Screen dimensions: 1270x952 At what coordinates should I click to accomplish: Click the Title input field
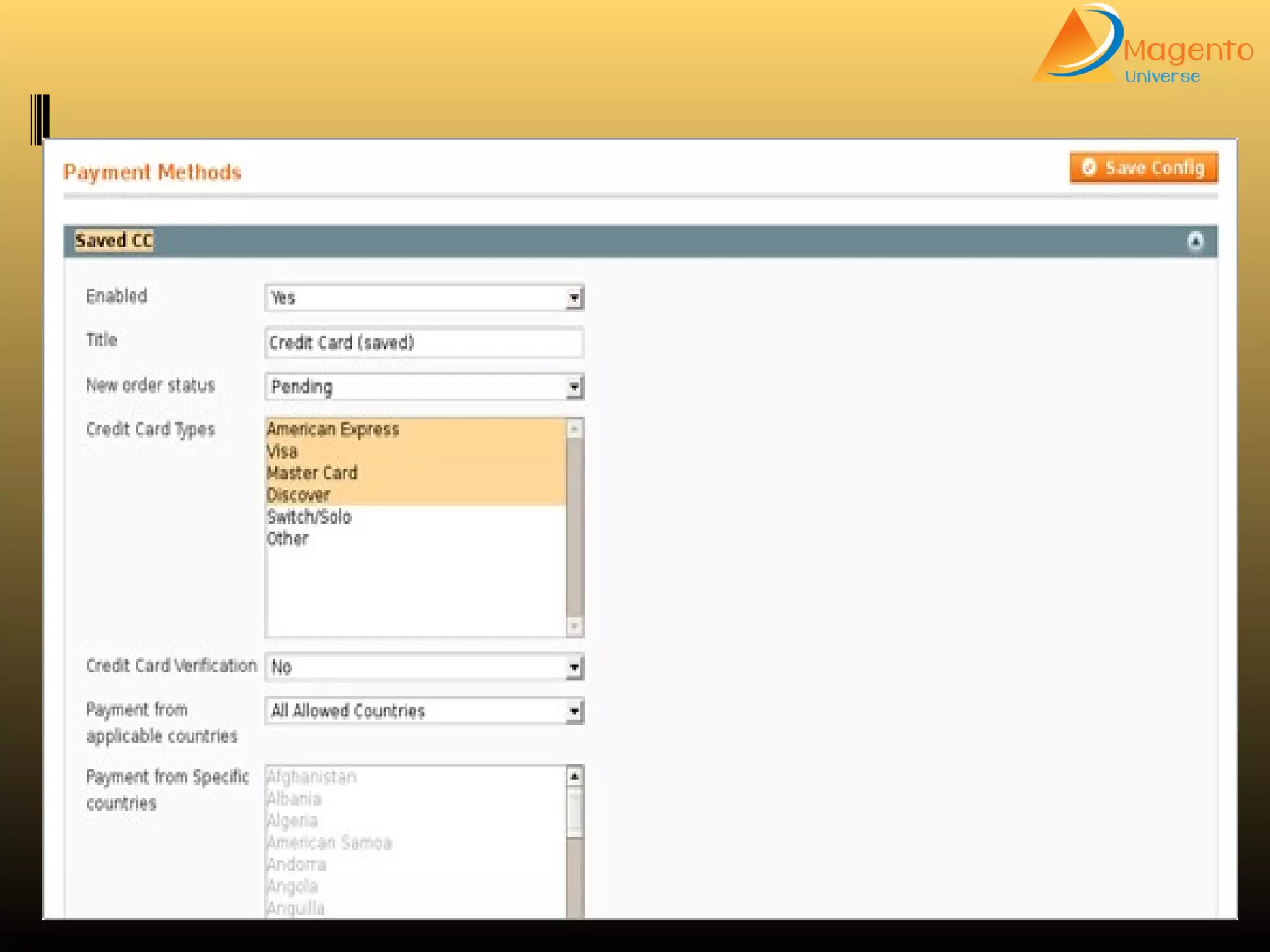coord(424,343)
